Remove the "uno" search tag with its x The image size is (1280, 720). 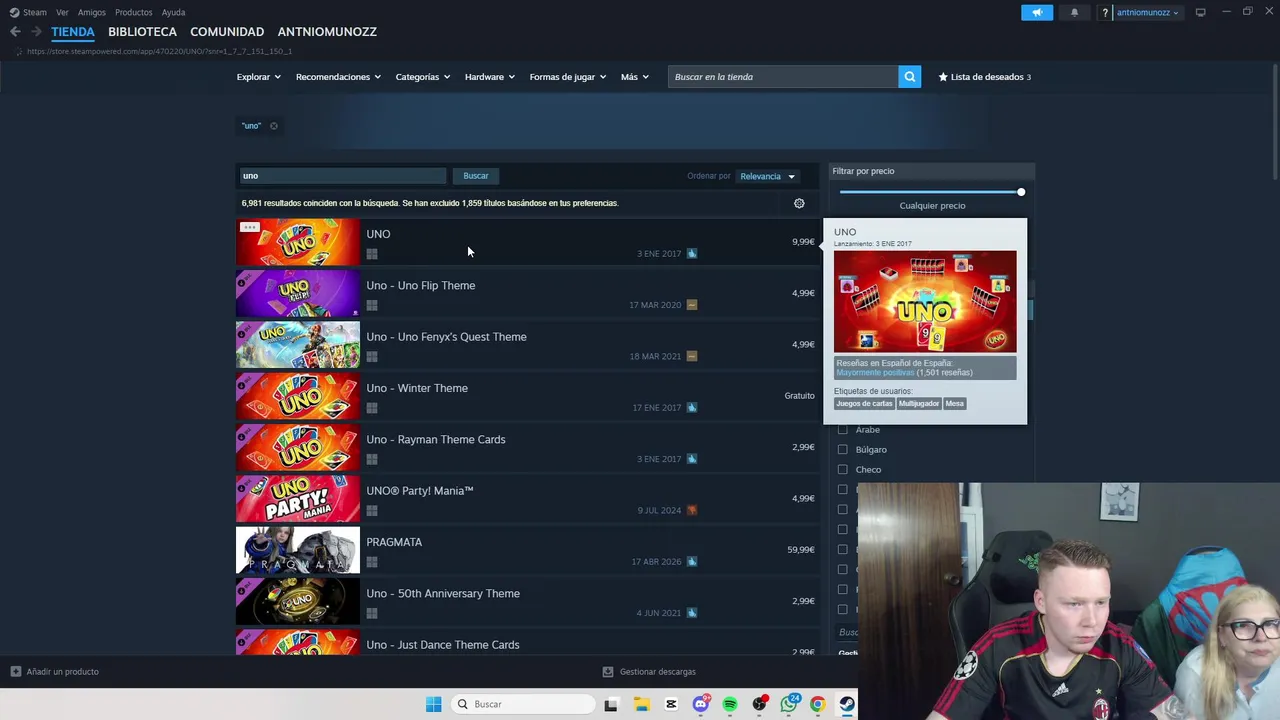coord(273,126)
